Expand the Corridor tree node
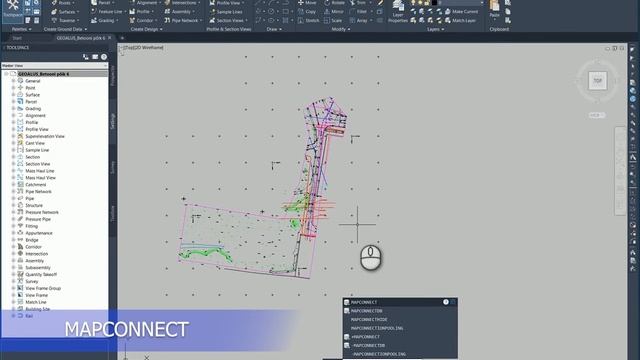This screenshot has width=640, height=360. [13, 247]
